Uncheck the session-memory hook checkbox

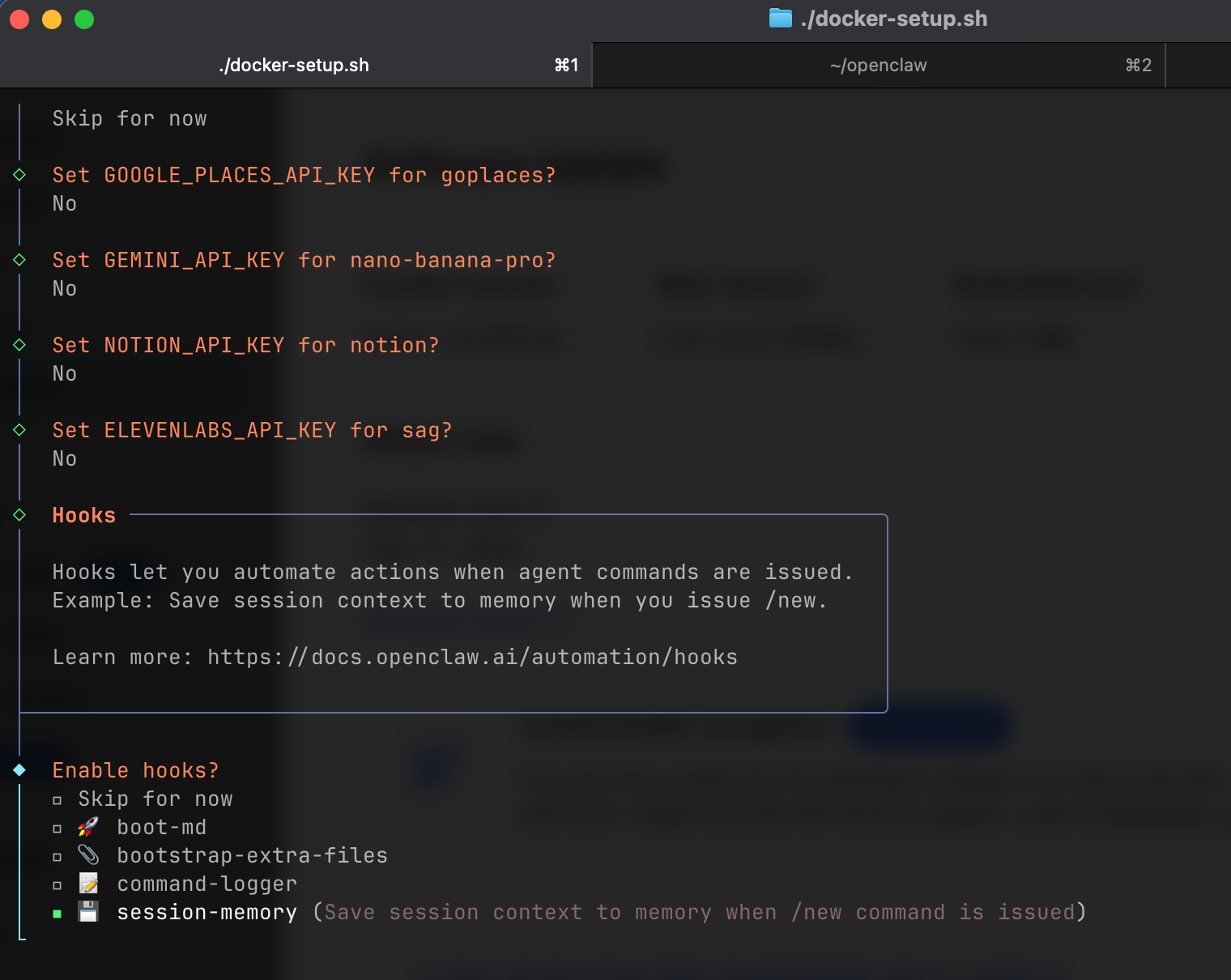click(x=58, y=914)
